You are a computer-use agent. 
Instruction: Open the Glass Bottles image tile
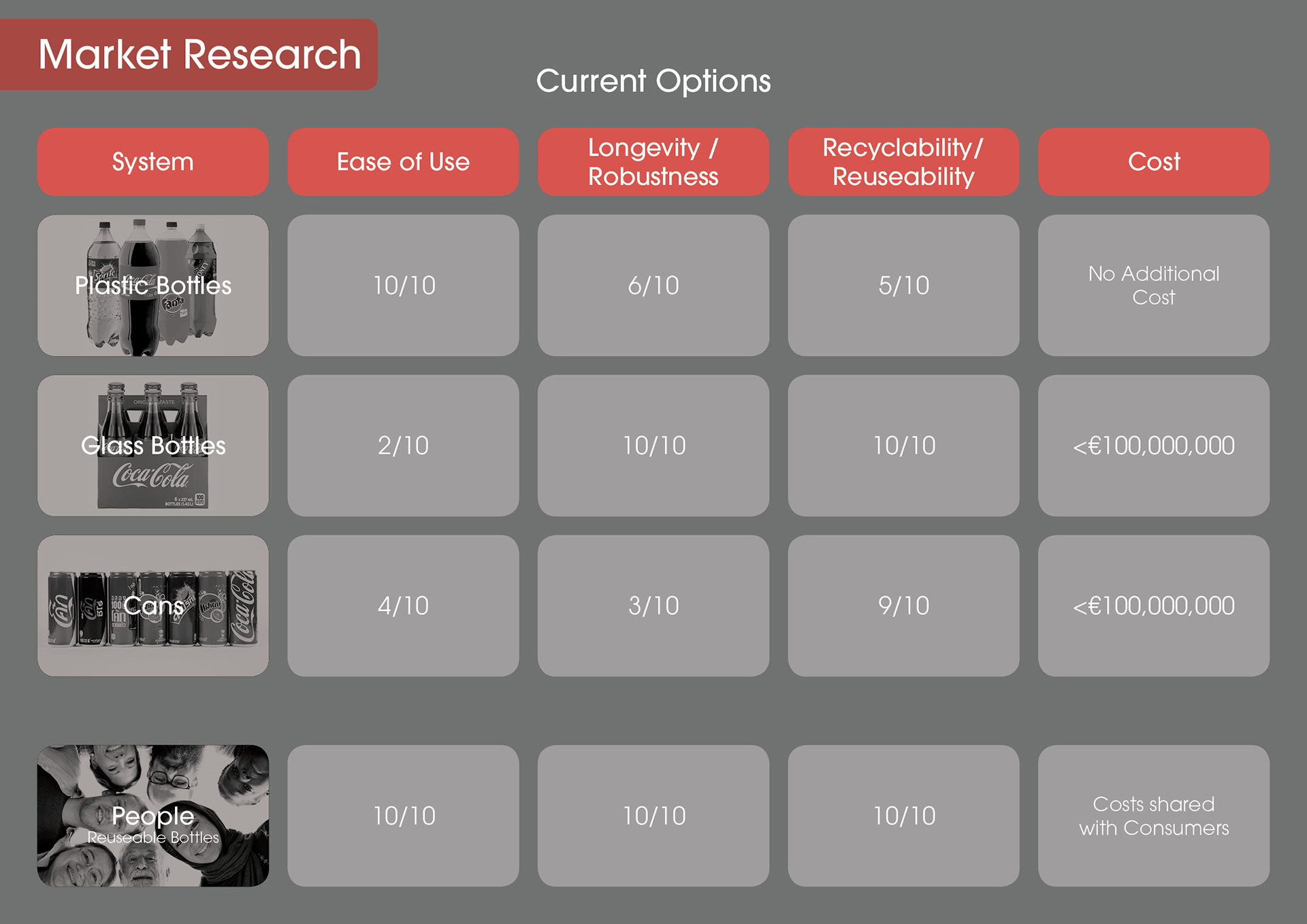153,446
